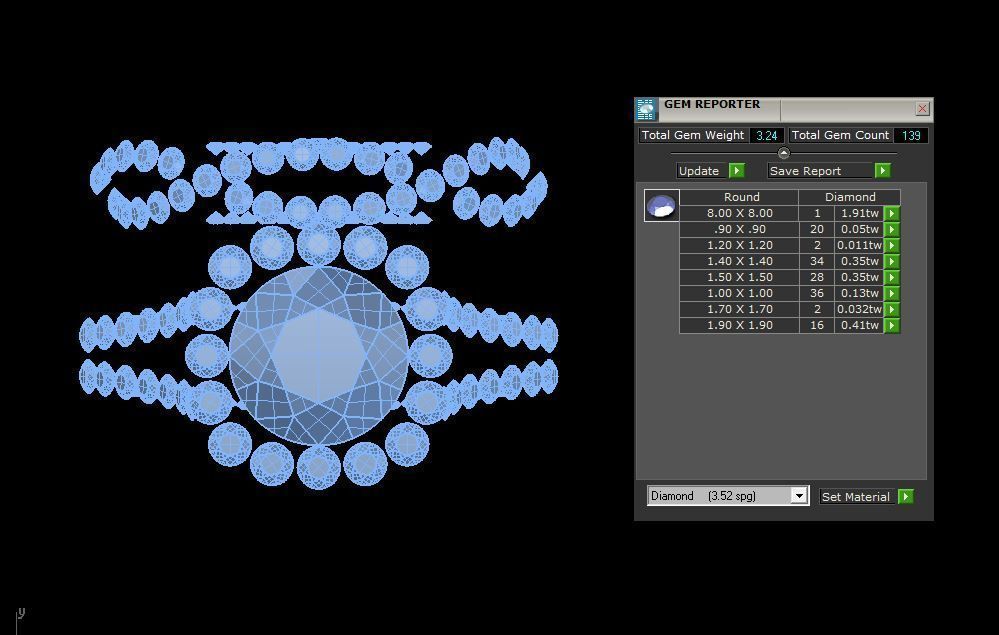Image resolution: width=999 pixels, height=635 pixels.
Task: Click green arrow for 1.50 X 1.50 row
Action: (x=892, y=277)
